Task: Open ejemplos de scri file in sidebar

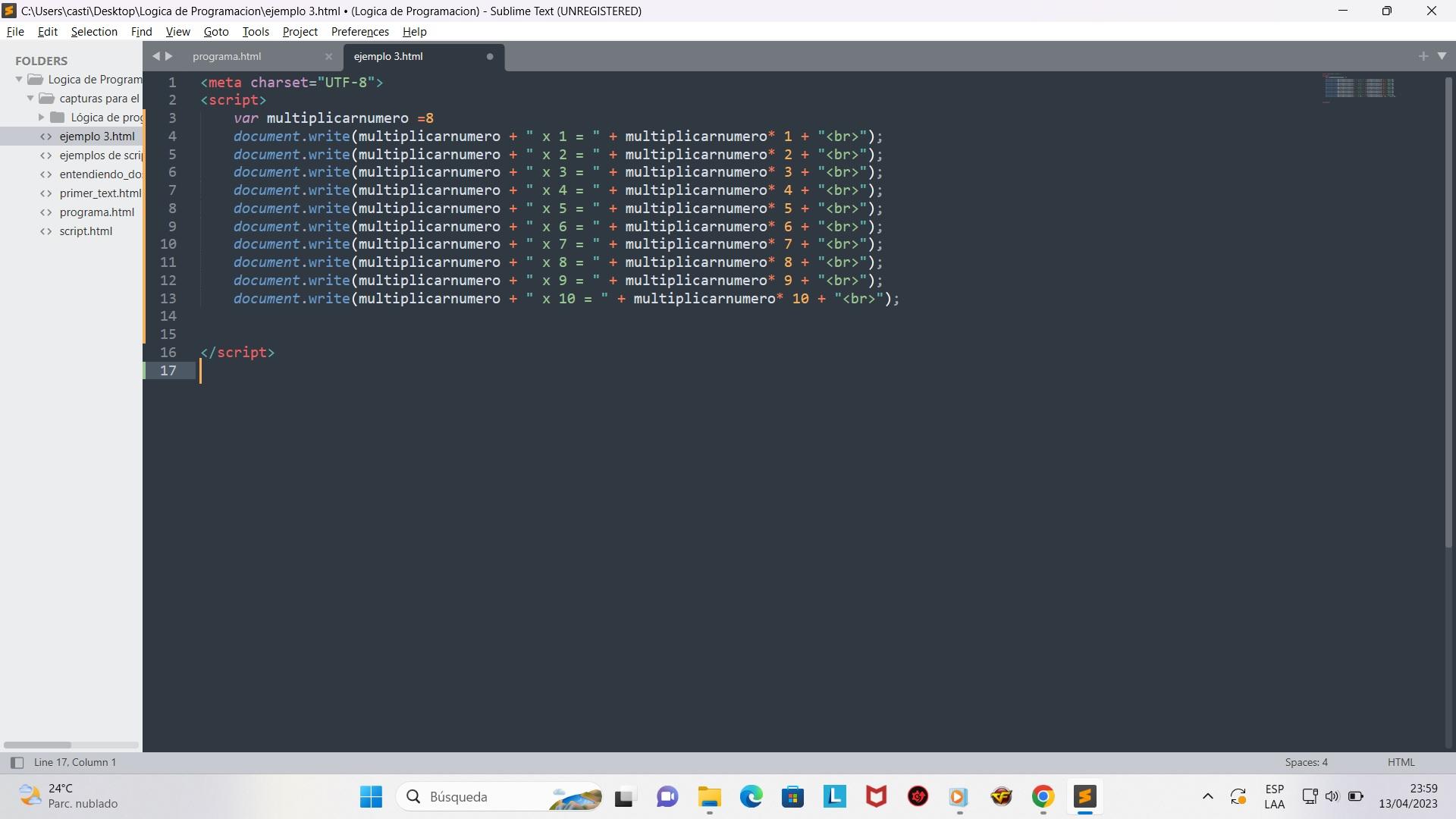Action: 101,155
